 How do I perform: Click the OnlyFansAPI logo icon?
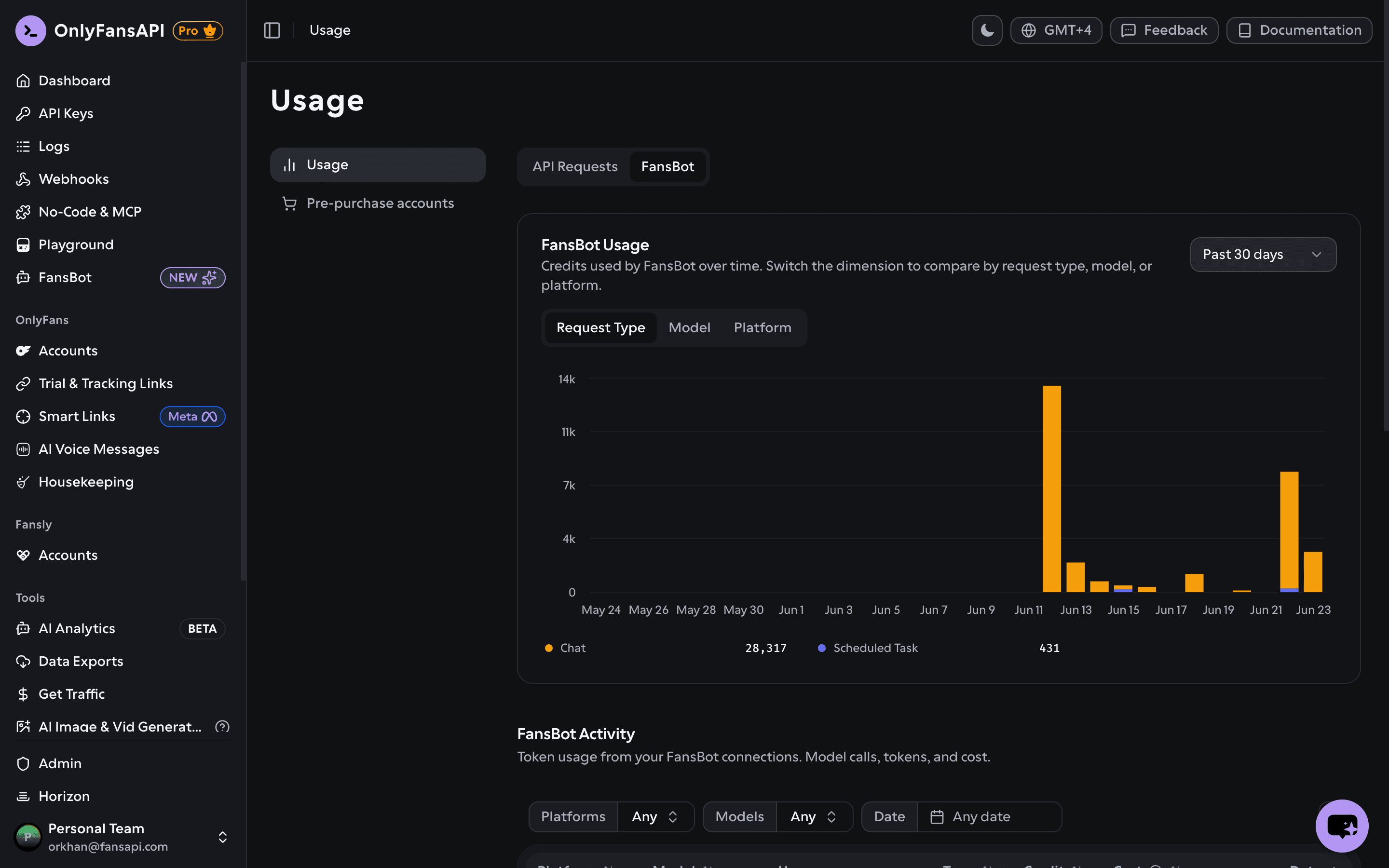click(30, 30)
